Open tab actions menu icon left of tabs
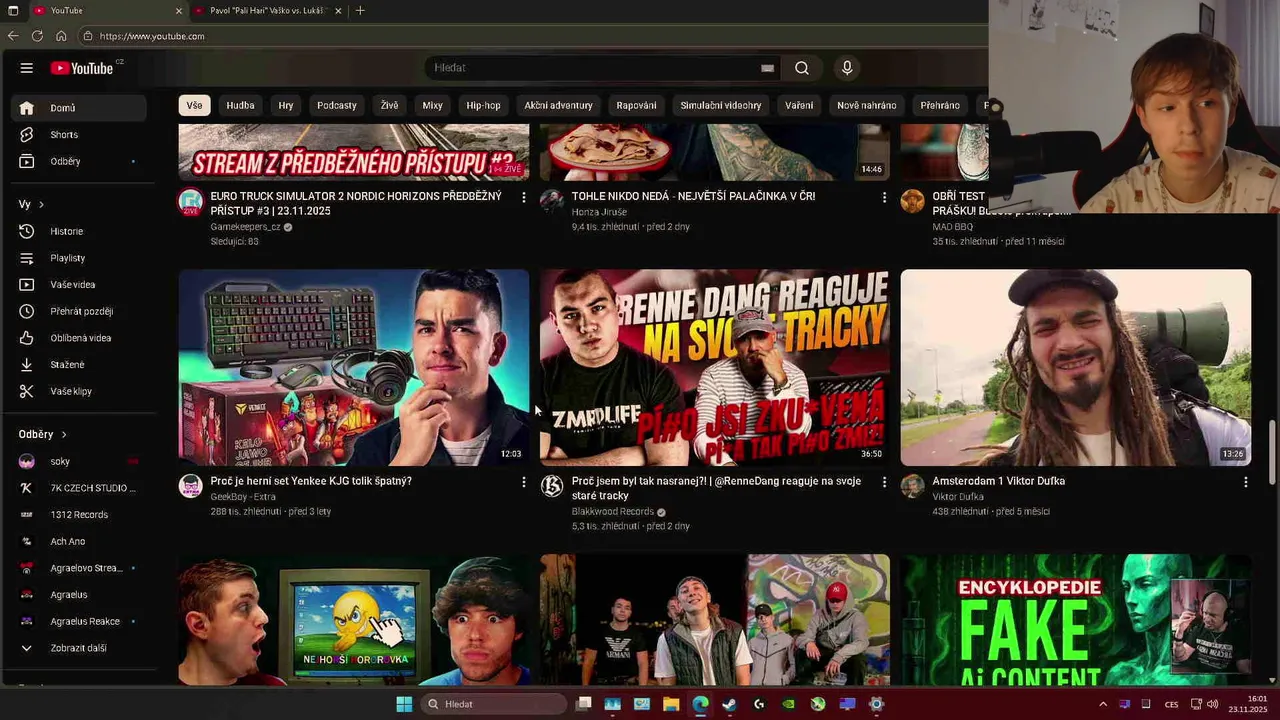Image resolution: width=1280 pixels, height=720 pixels. coord(13,10)
